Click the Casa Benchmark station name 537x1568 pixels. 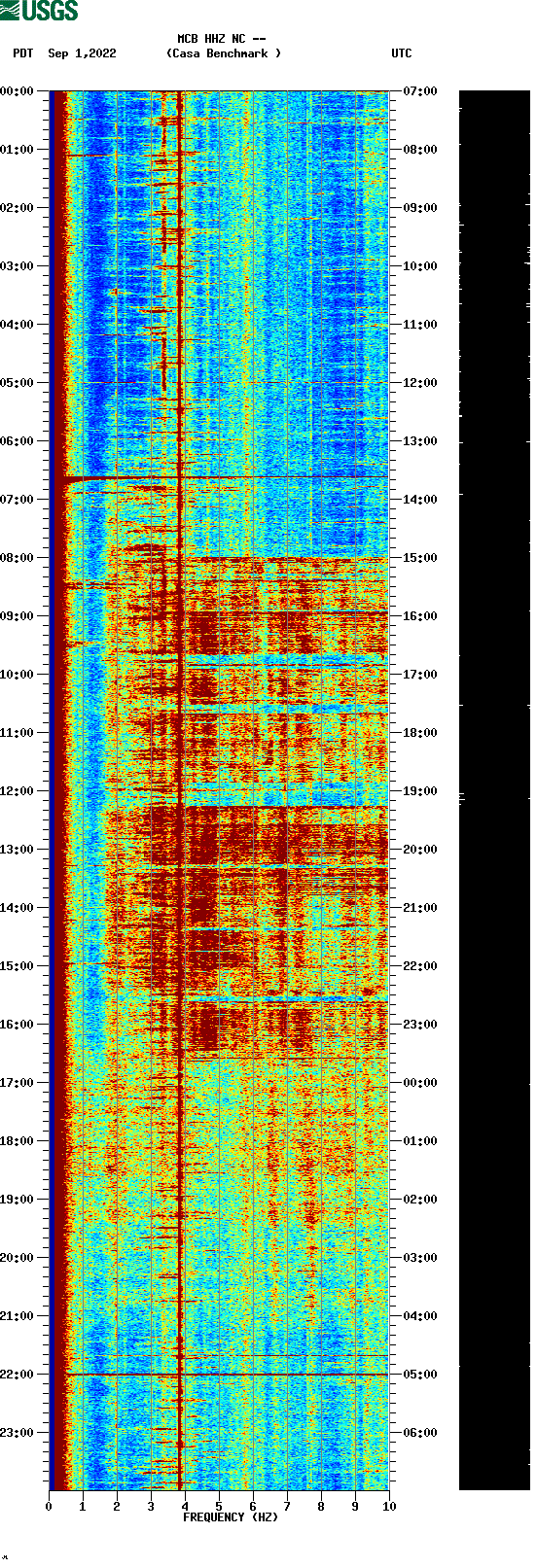tap(224, 53)
